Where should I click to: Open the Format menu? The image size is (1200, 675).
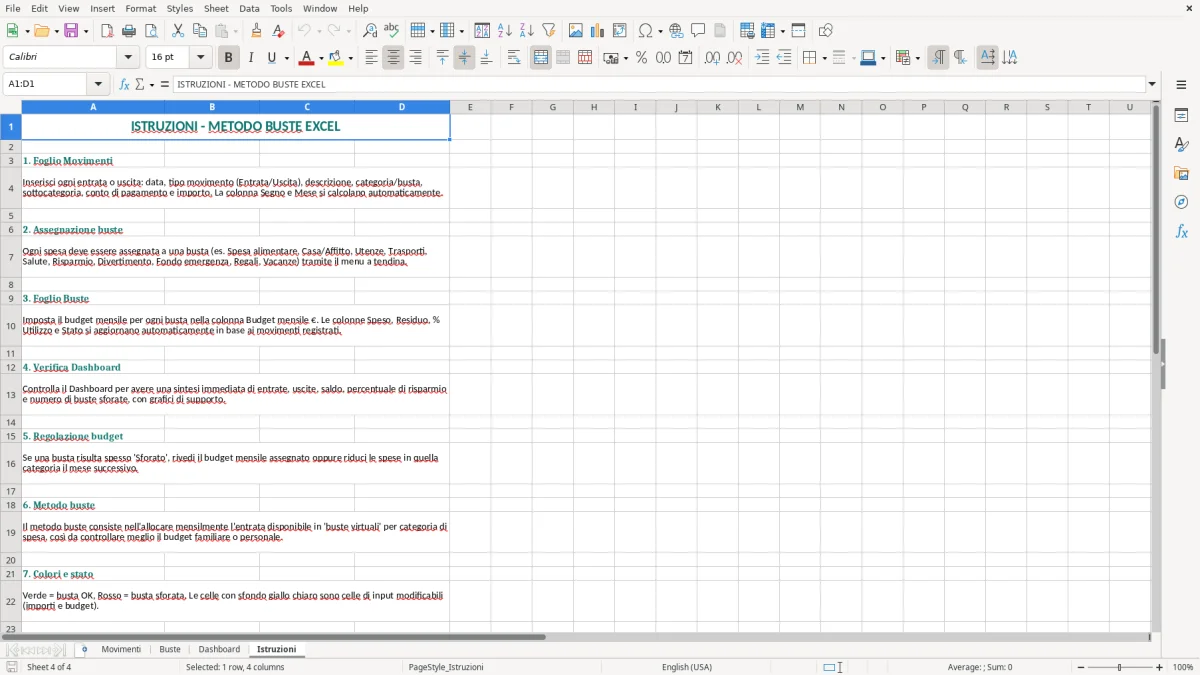coord(141,8)
